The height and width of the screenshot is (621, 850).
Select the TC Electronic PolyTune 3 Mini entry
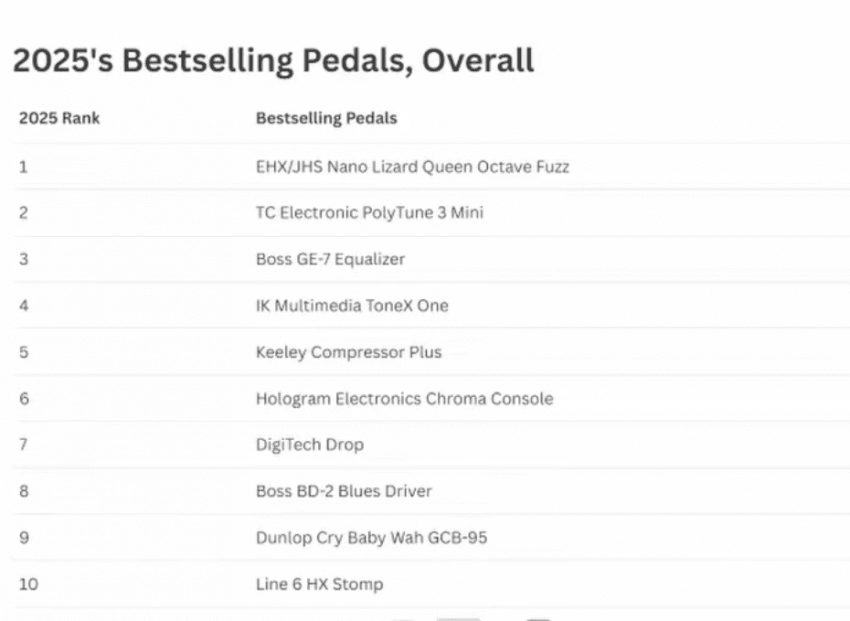pyautogui.click(x=370, y=213)
